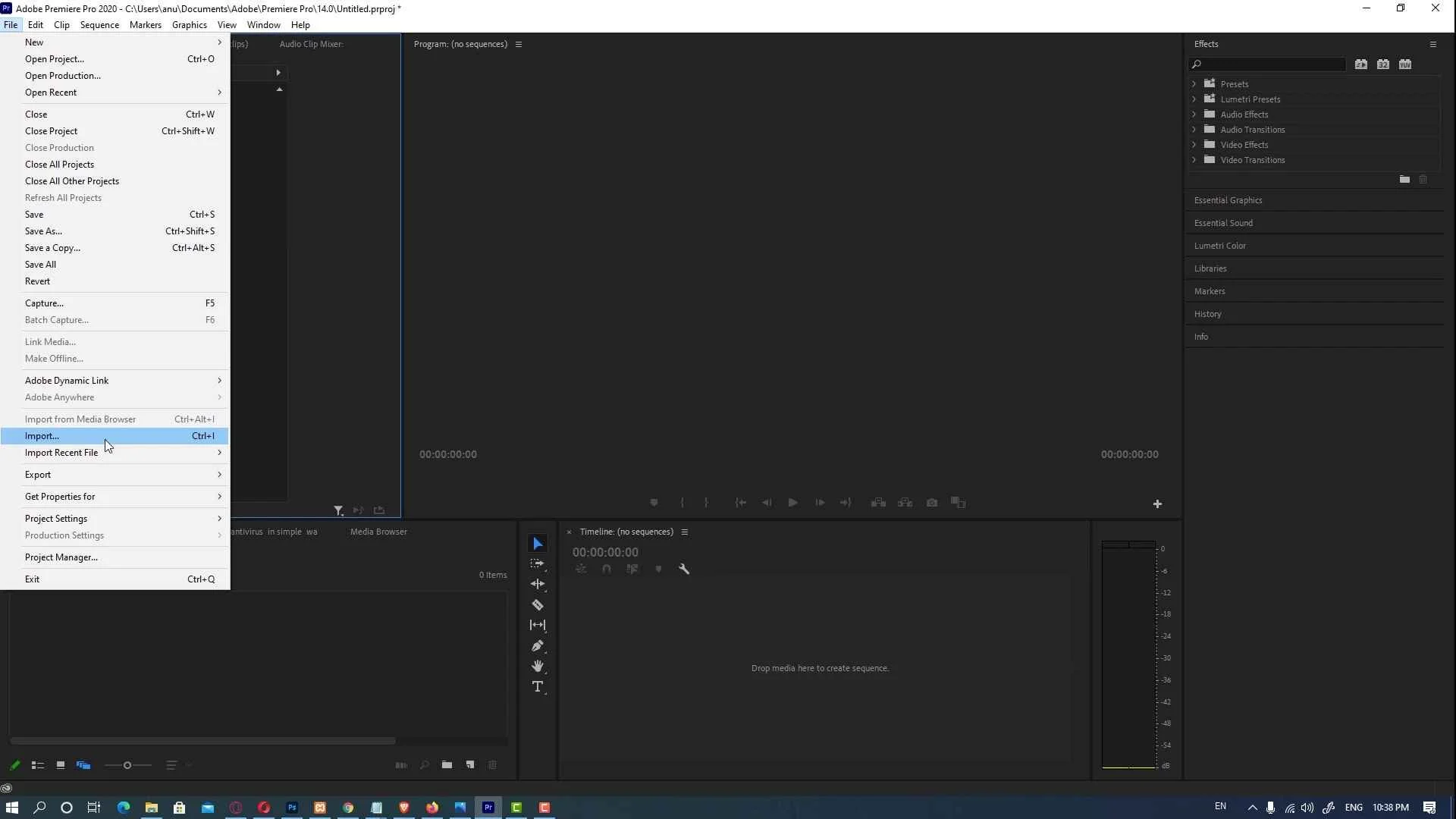This screenshot has width=1456, height=819.
Task: Select the Track Select Forward tool
Action: point(538,564)
